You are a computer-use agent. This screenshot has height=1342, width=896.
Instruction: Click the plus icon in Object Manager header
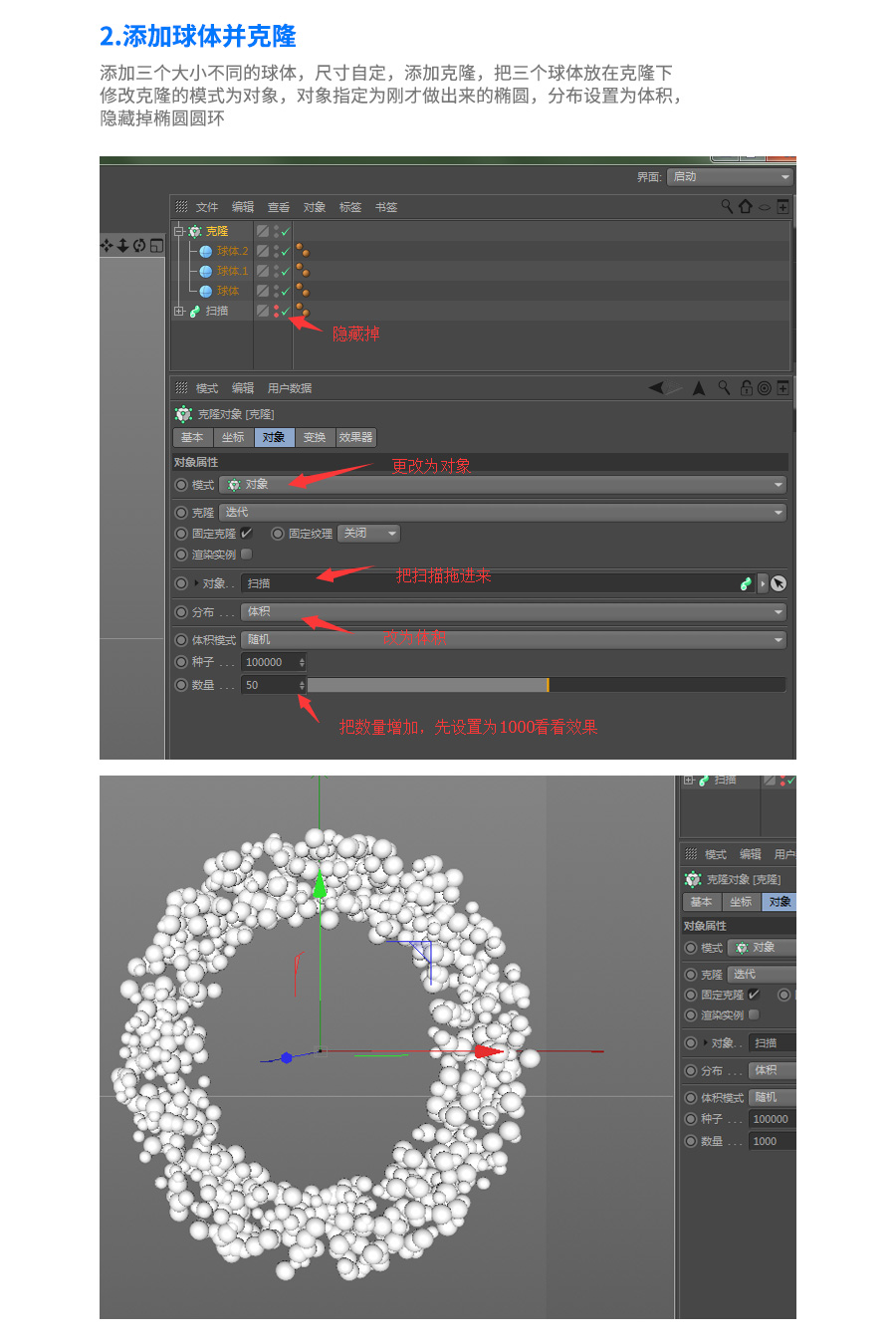tap(784, 206)
